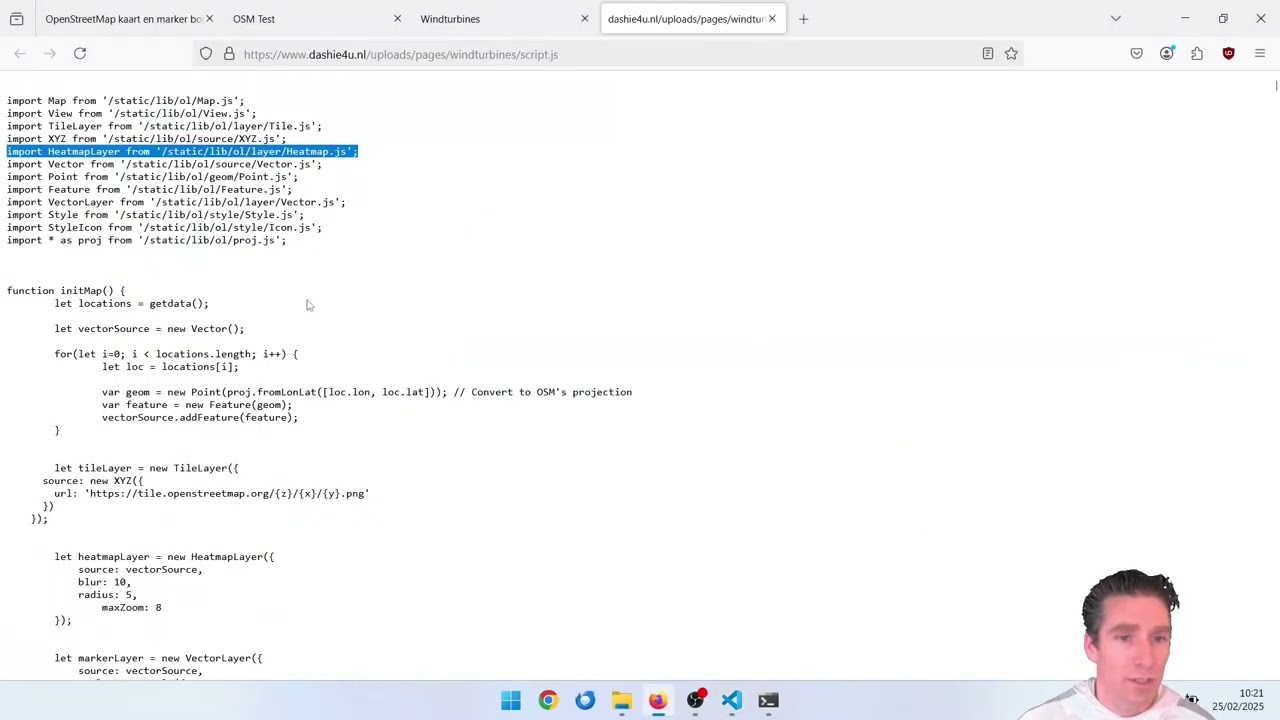Click the 'import XYZ from' line
This screenshot has width=1280, height=720.
(x=146, y=139)
